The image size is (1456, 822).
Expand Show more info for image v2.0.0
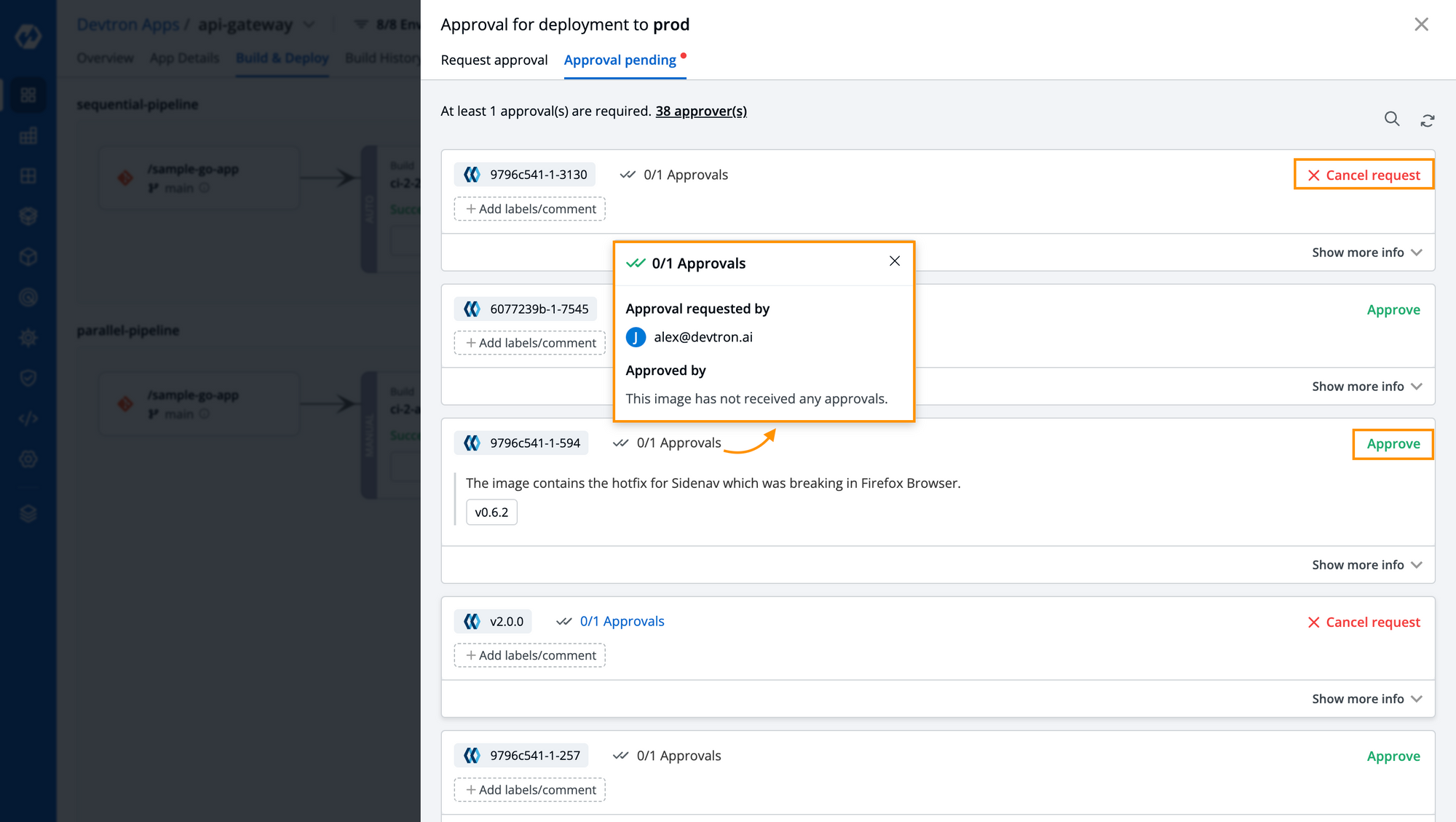pyautogui.click(x=1366, y=699)
